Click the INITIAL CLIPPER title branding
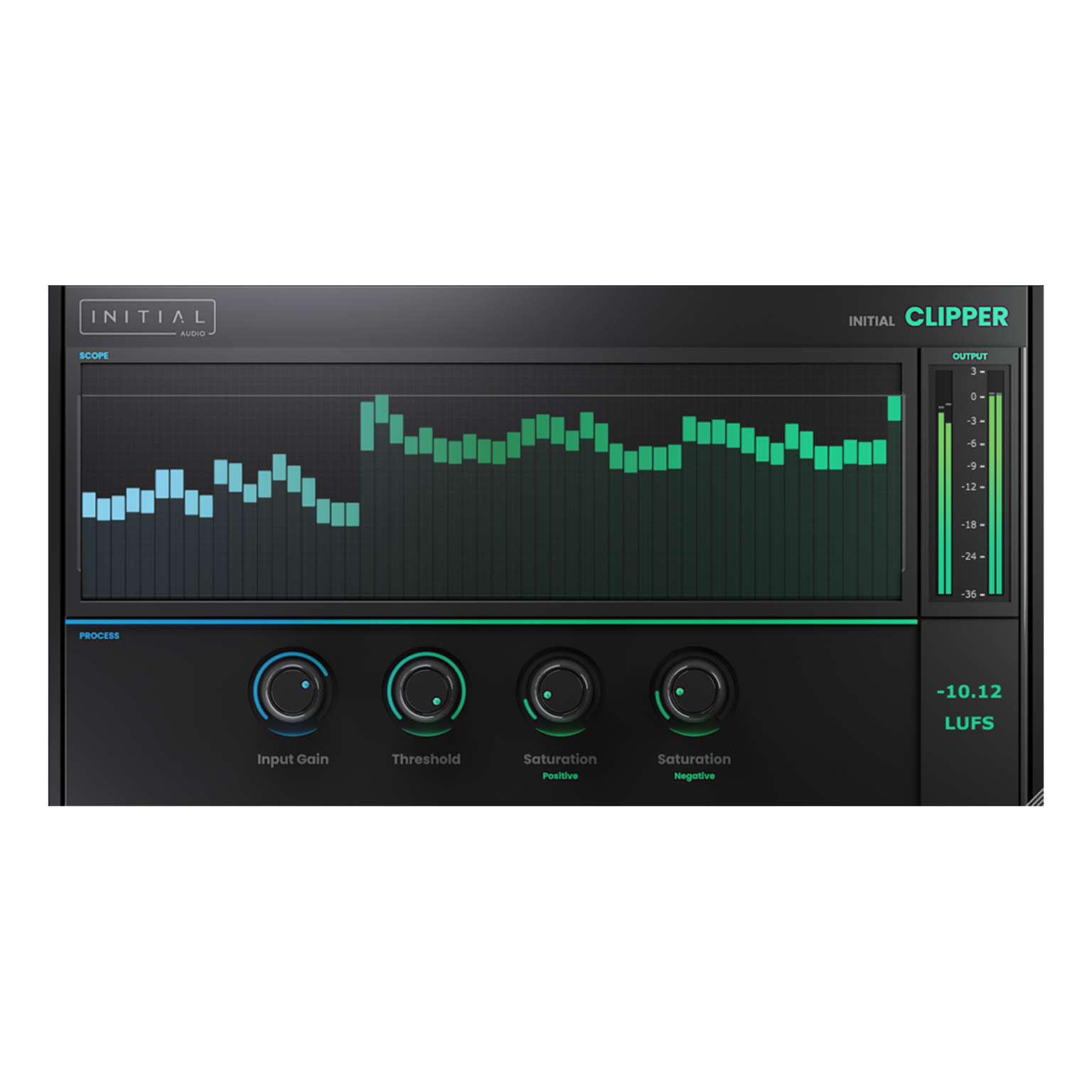Screen dimensions: 1092x1092 click(x=928, y=318)
